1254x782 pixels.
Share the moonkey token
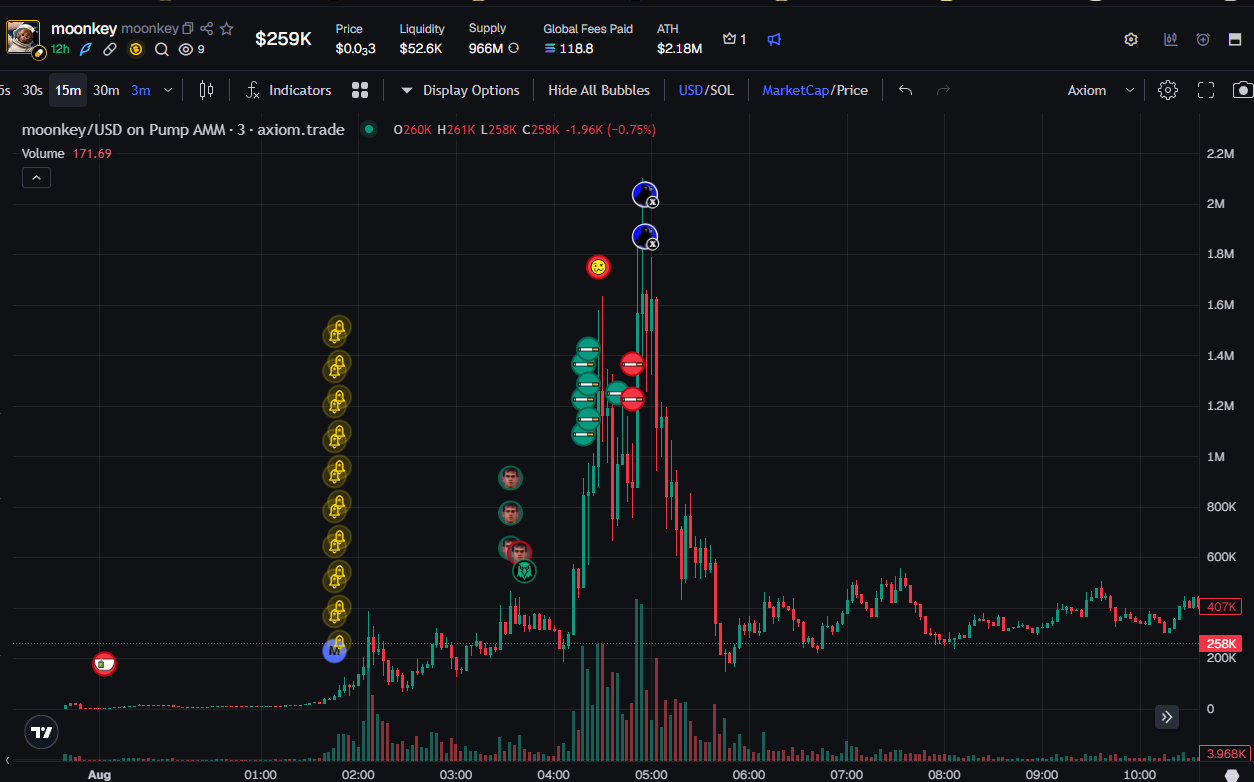pos(207,29)
